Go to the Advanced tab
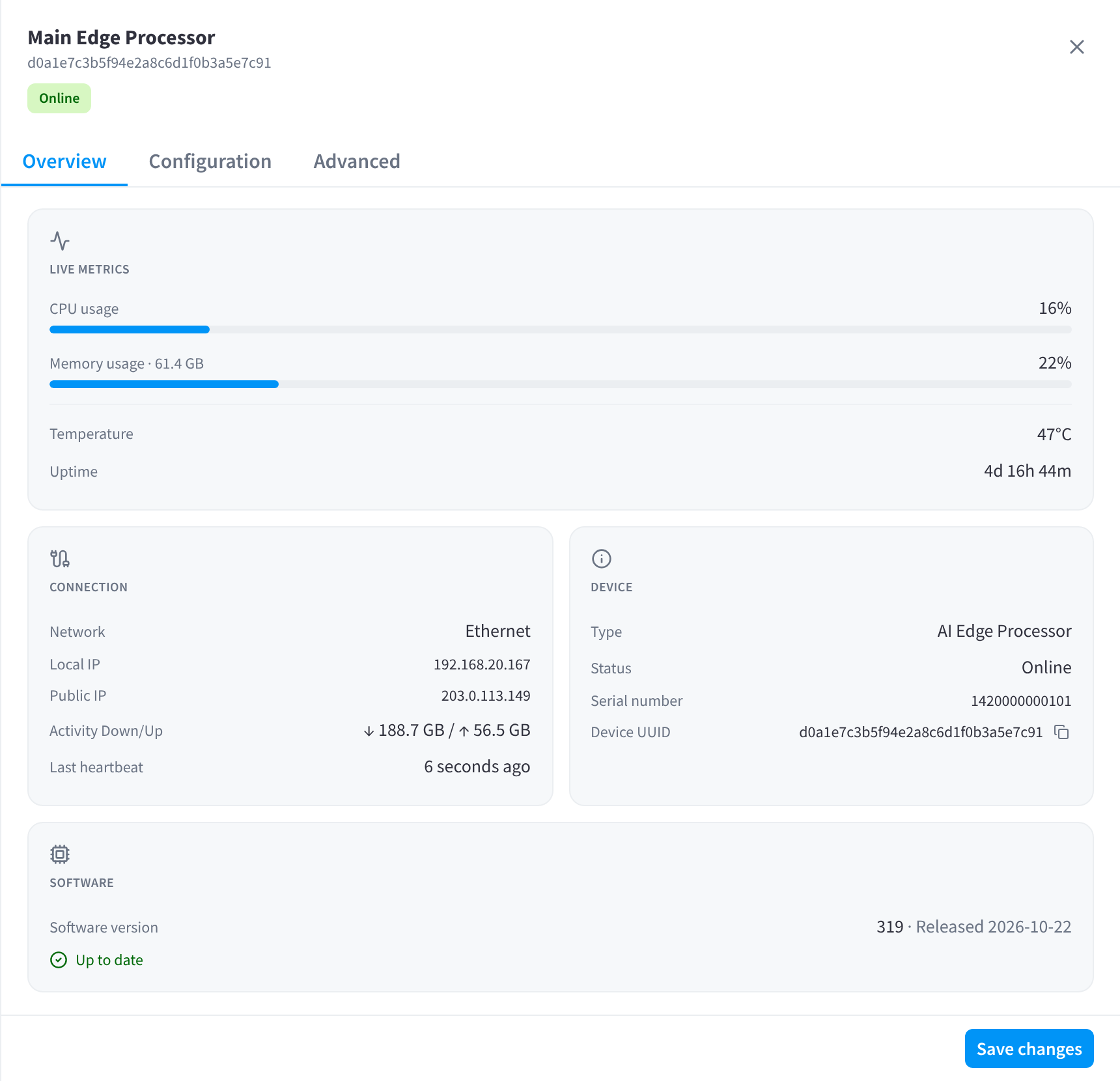 click(357, 161)
